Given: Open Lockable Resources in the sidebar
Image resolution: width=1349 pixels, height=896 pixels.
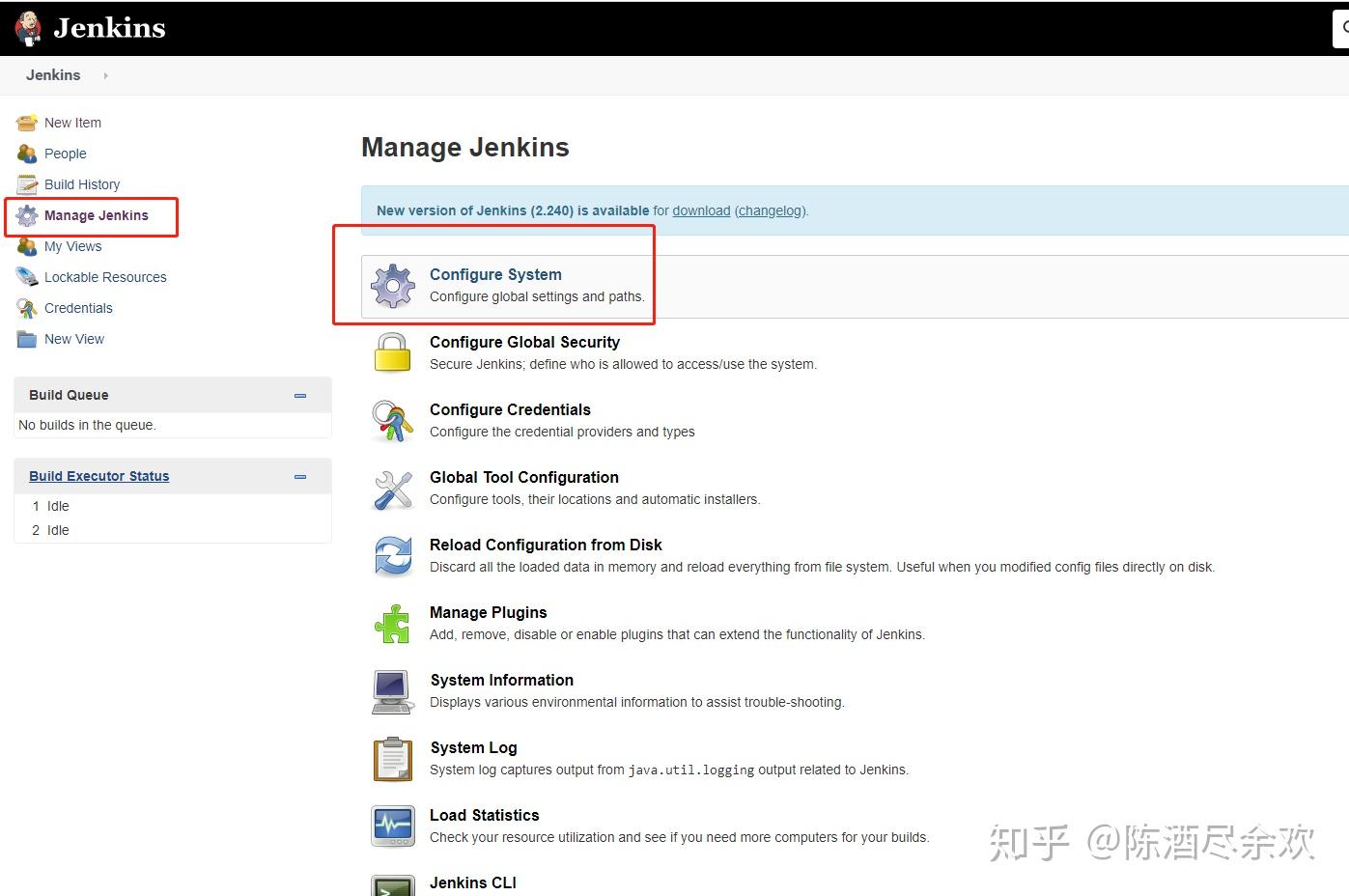Looking at the screenshot, I should 105,277.
